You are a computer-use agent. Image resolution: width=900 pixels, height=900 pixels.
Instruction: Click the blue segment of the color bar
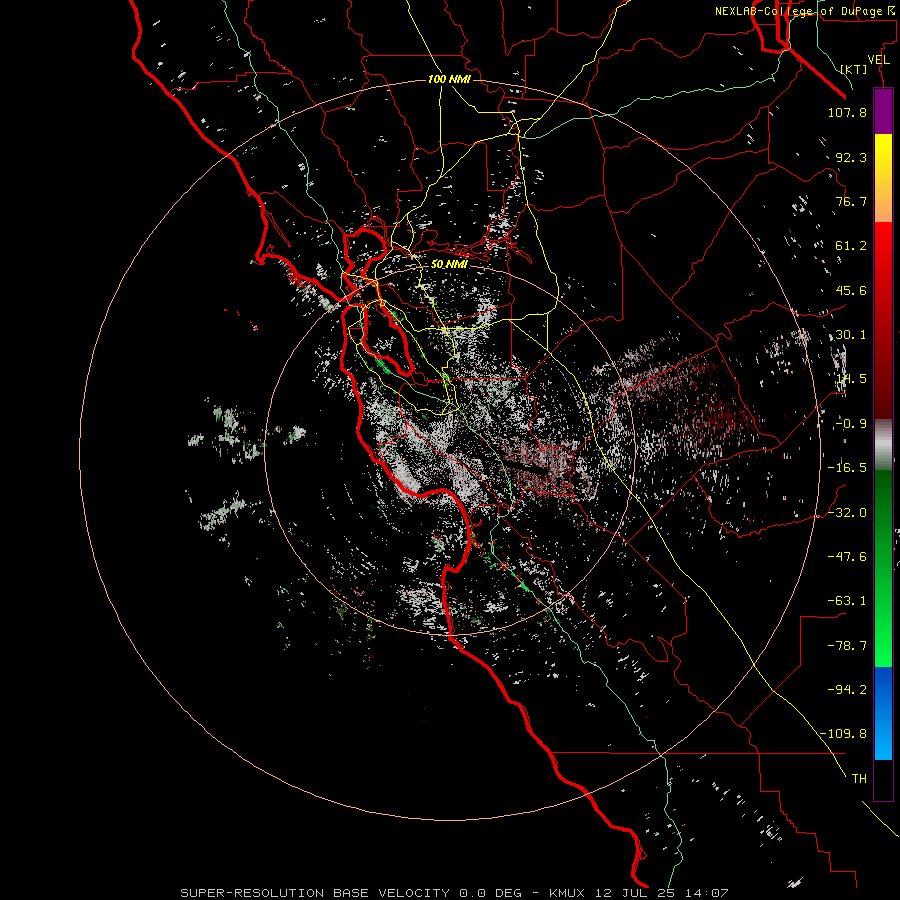[x=883, y=713]
